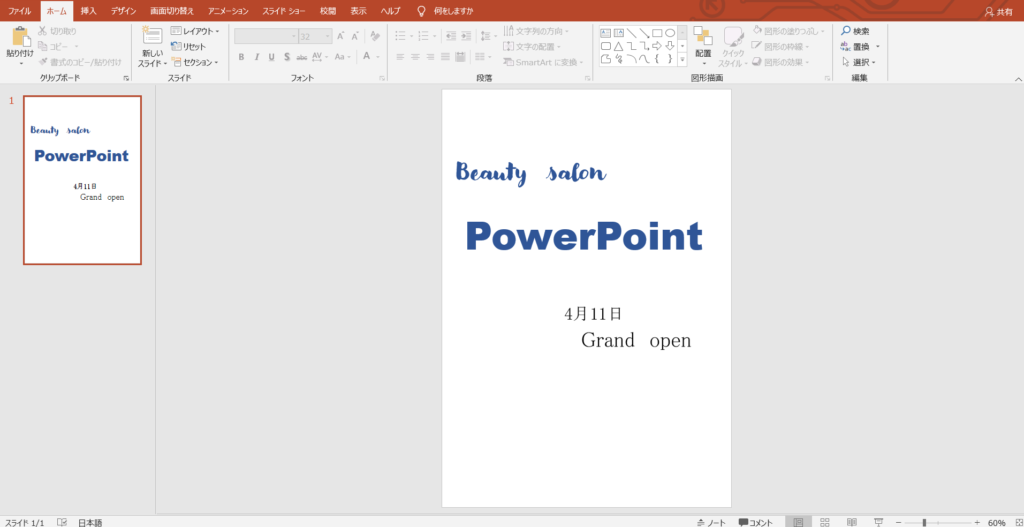The width and height of the screenshot is (1024, 527).
Task: Collapse the ribbon with the chevron
Action: (1017, 78)
